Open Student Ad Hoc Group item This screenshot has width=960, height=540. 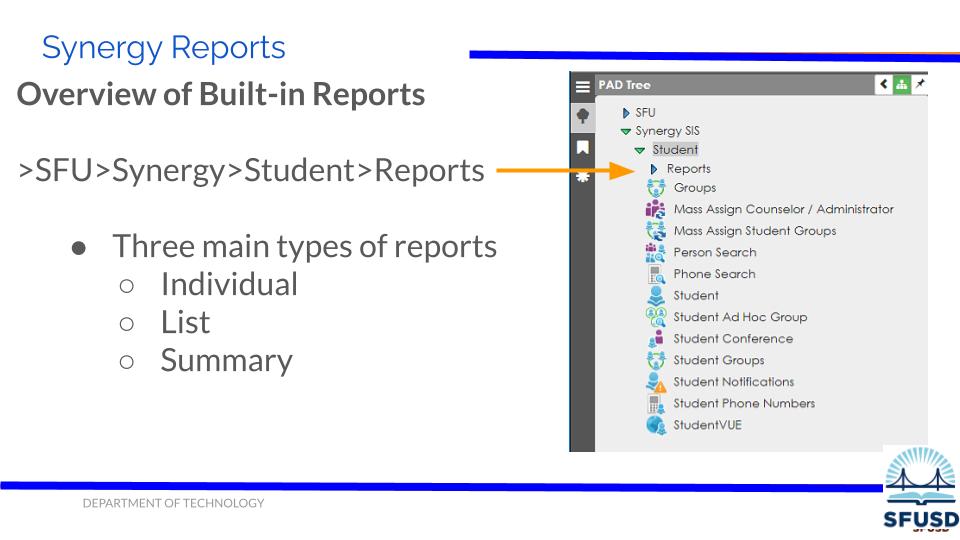739,317
